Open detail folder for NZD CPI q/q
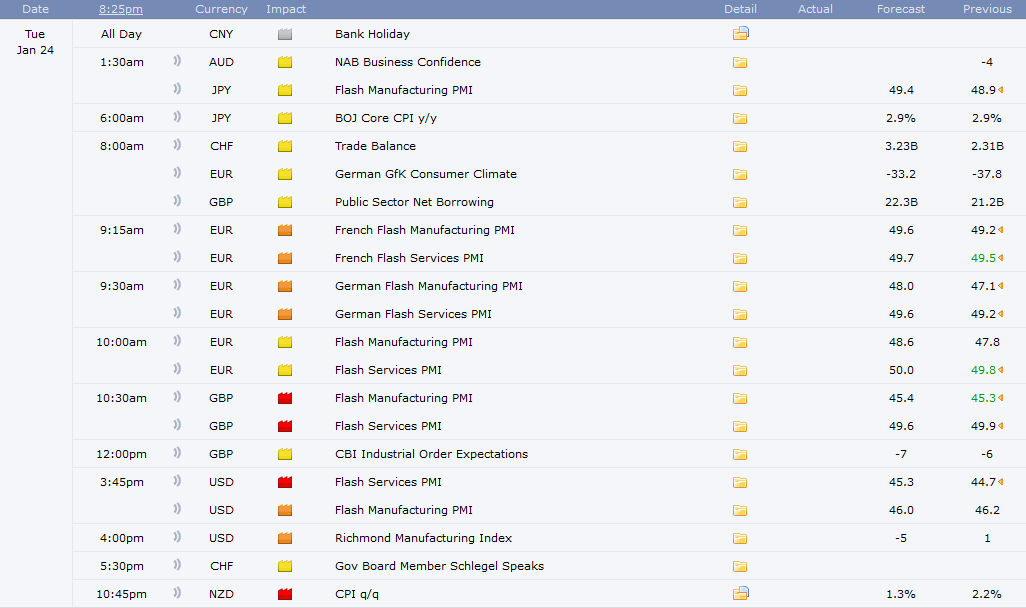This screenshot has width=1026, height=608. [x=740, y=594]
